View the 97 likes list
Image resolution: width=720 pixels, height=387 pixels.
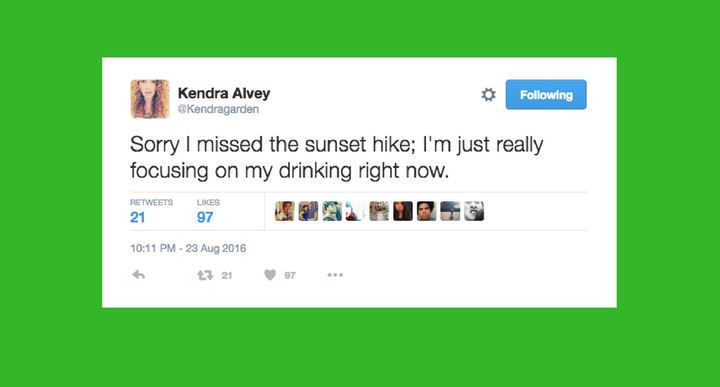pos(208,211)
